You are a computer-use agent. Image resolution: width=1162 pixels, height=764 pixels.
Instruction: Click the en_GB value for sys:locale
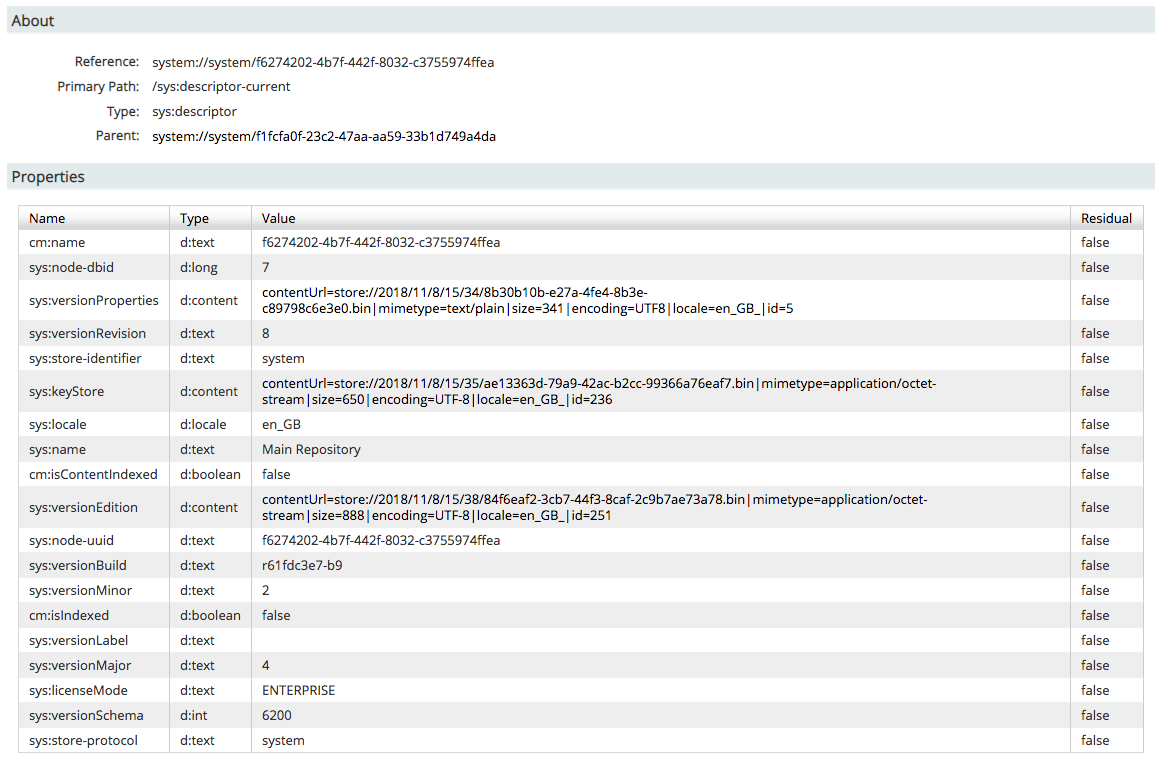pyautogui.click(x=281, y=425)
